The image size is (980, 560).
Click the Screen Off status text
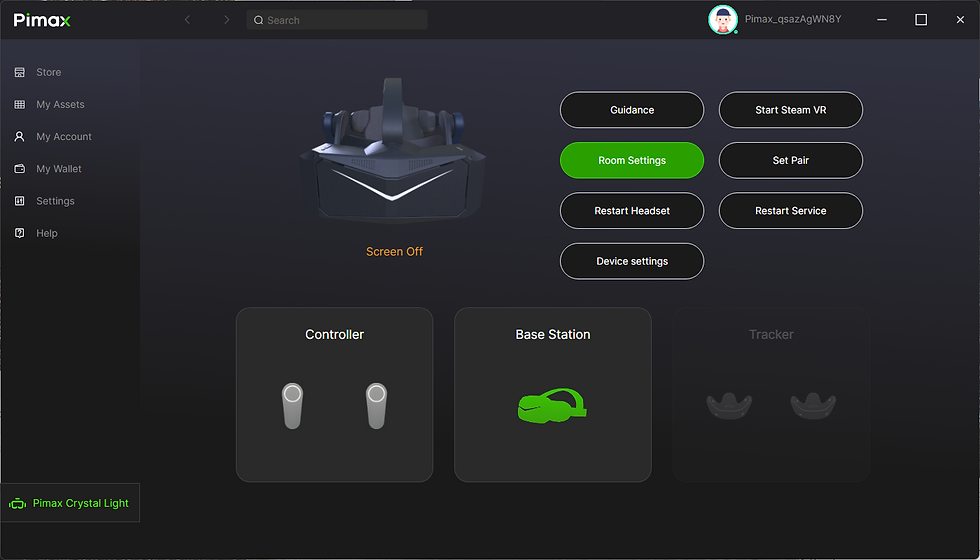tap(394, 252)
